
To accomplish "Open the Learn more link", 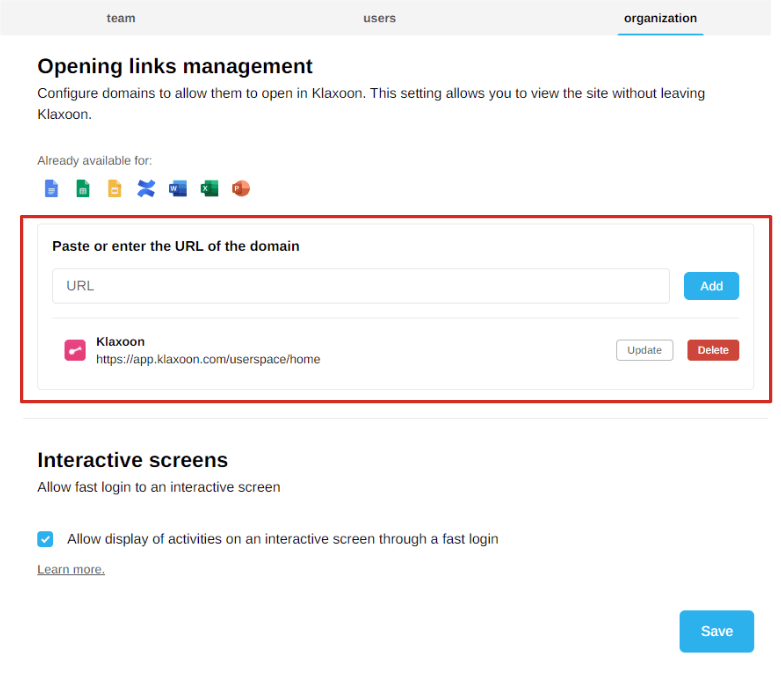I will pyautogui.click(x=71, y=569).
